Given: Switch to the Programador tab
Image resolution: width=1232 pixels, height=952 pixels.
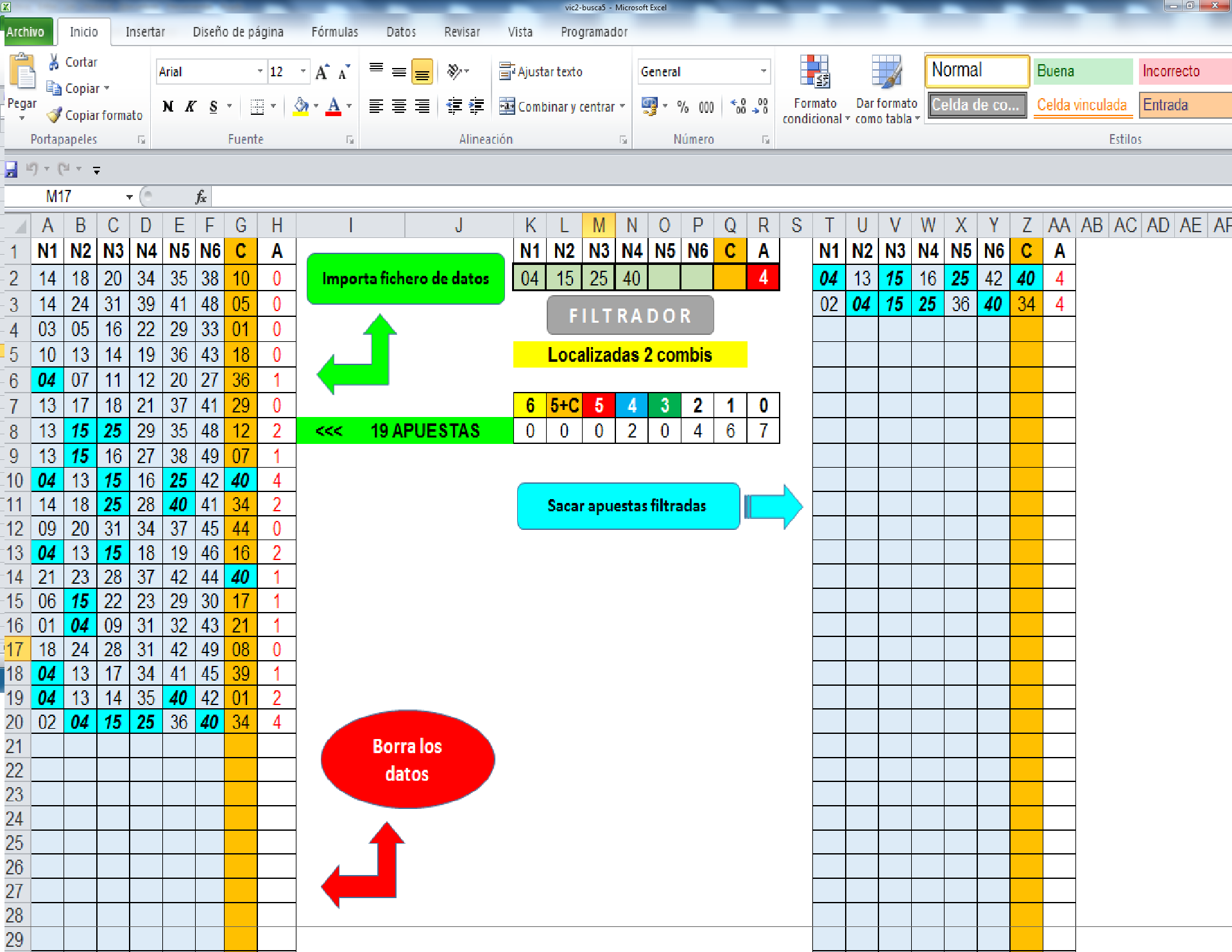Looking at the screenshot, I should tap(594, 32).
